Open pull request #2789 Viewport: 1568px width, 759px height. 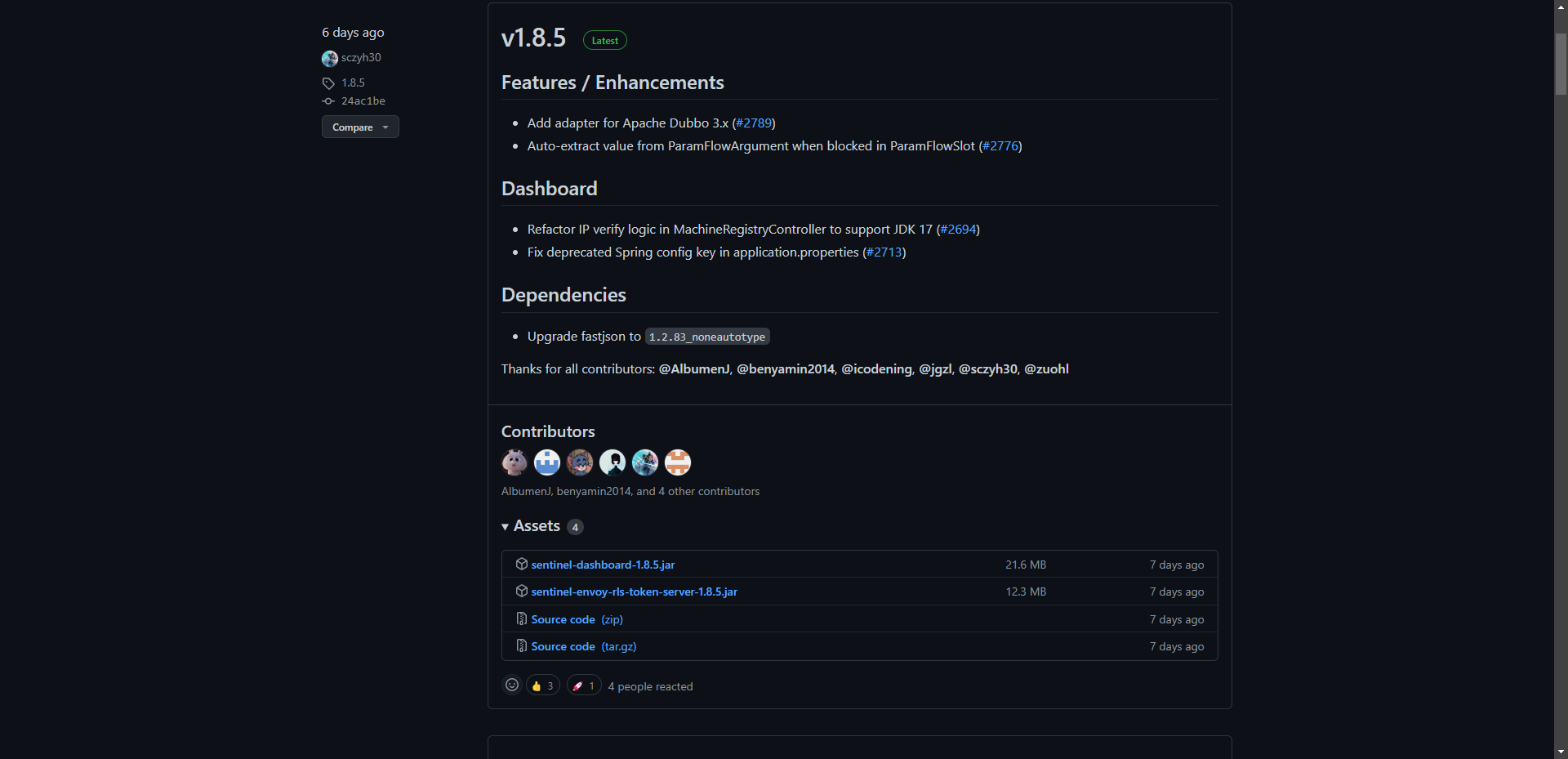click(754, 123)
